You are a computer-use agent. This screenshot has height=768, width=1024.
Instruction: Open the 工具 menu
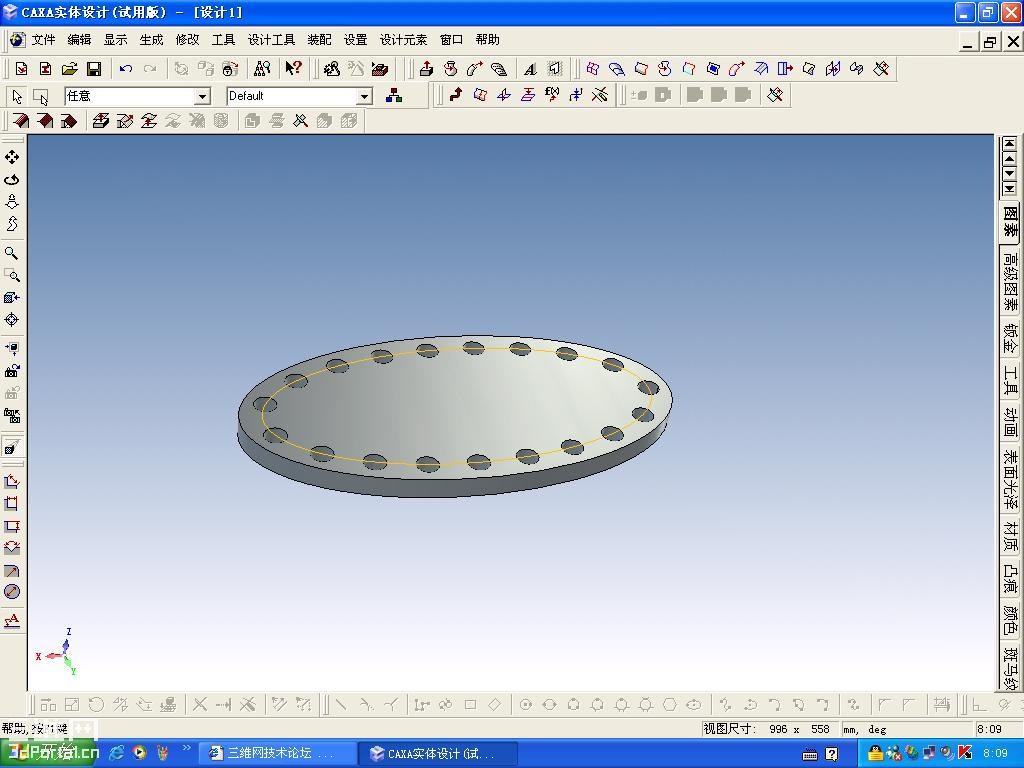click(x=223, y=40)
